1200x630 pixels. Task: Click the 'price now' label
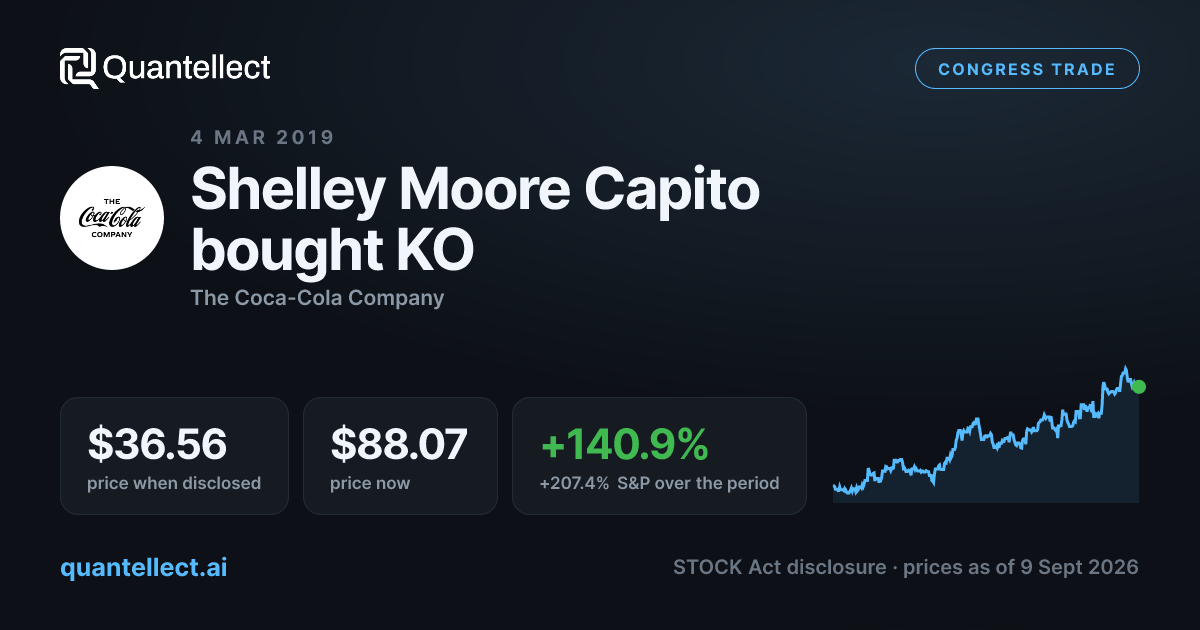pyautogui.click(x=370, y=483)
